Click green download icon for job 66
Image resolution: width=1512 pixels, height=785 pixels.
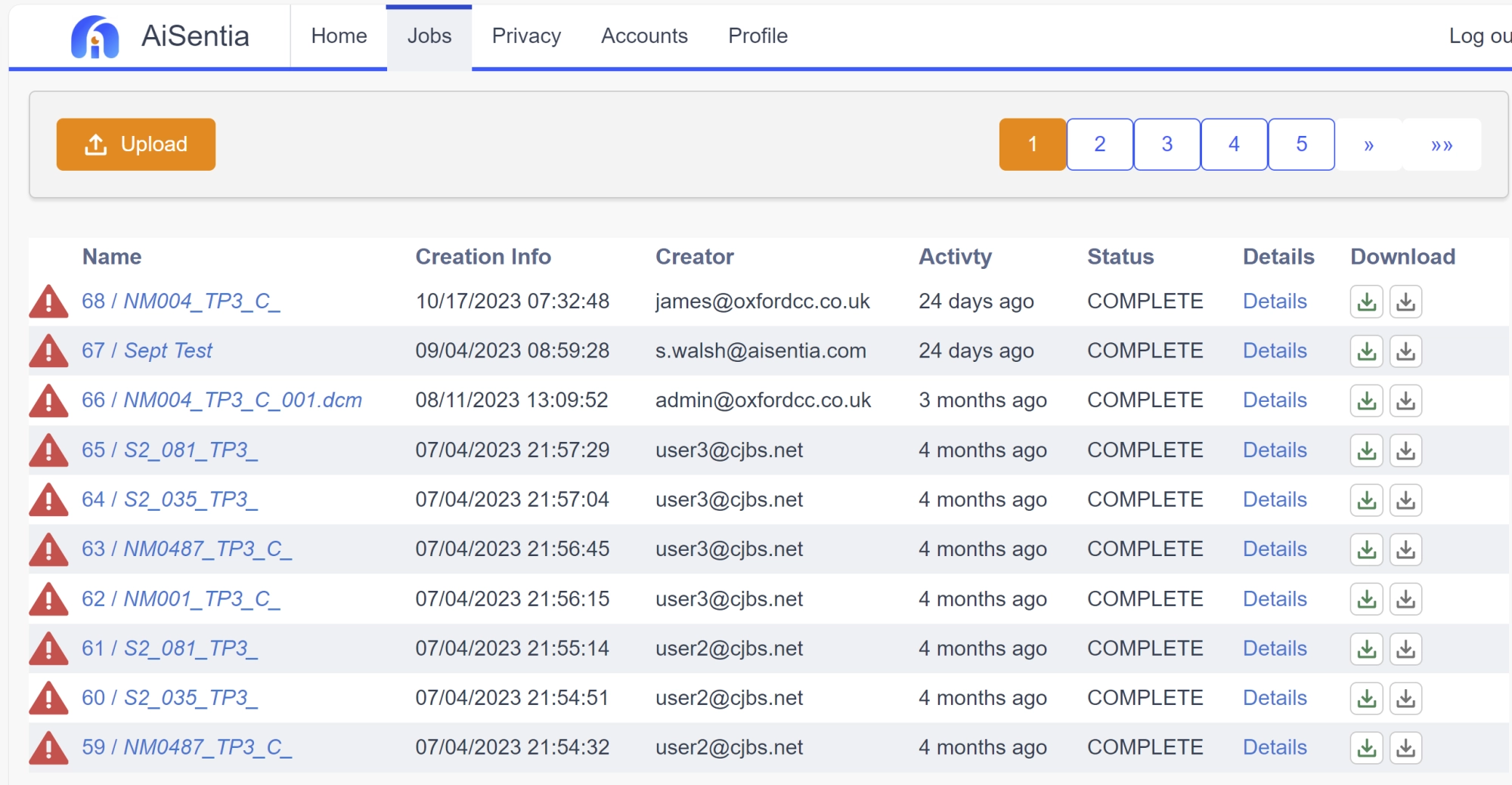click(1366, 400)
